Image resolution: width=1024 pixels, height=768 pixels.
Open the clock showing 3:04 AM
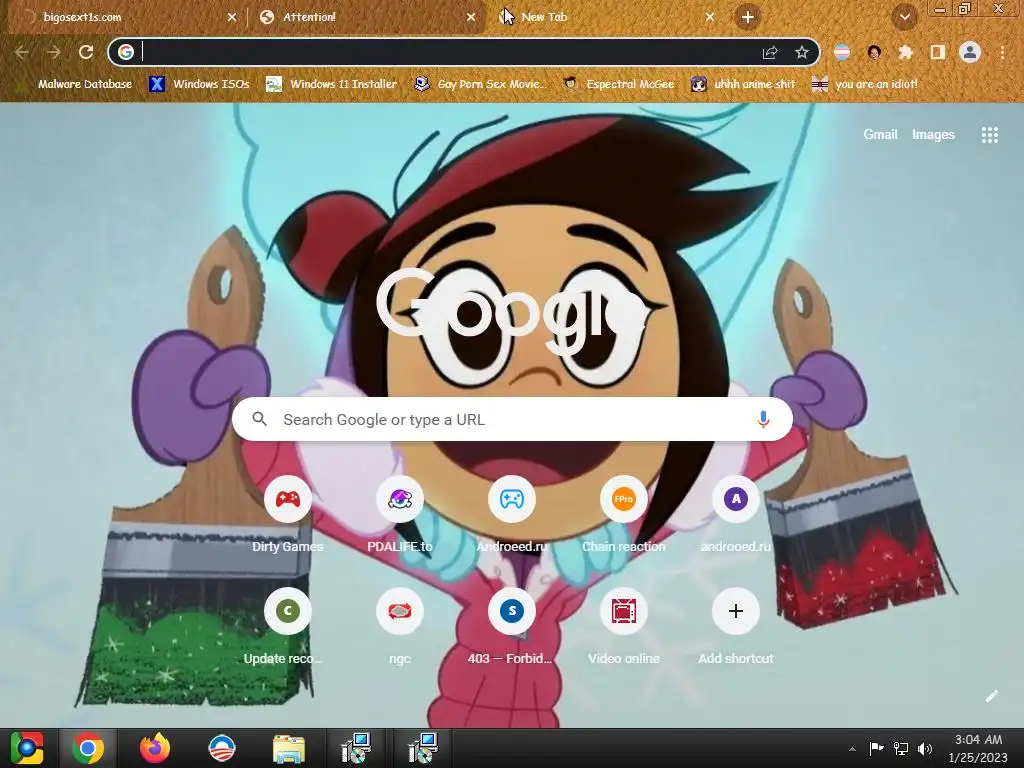point(978,748)
